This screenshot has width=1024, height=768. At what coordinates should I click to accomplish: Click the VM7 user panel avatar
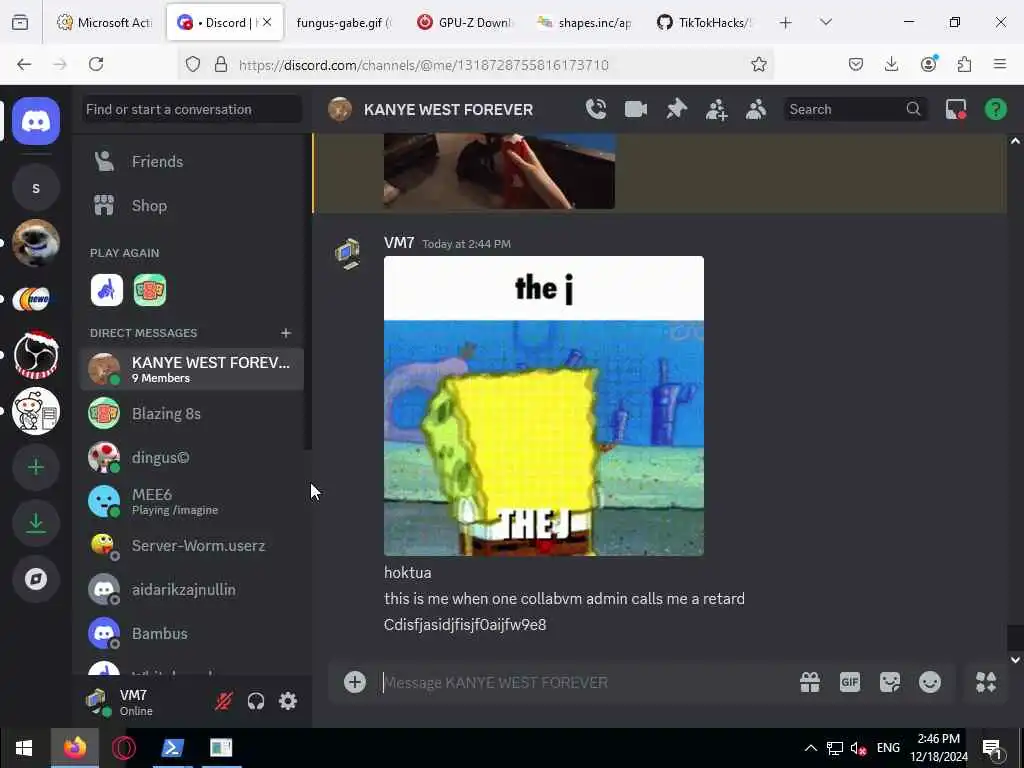pos(98,701)
